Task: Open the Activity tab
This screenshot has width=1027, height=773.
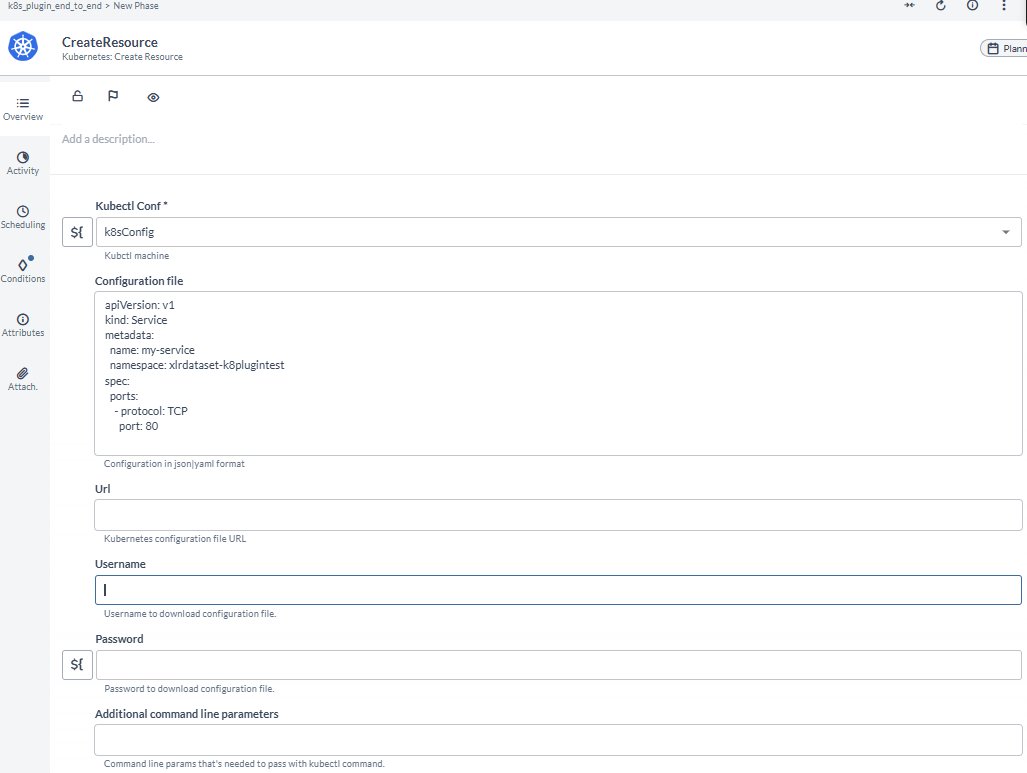Action: pos(23,163)
